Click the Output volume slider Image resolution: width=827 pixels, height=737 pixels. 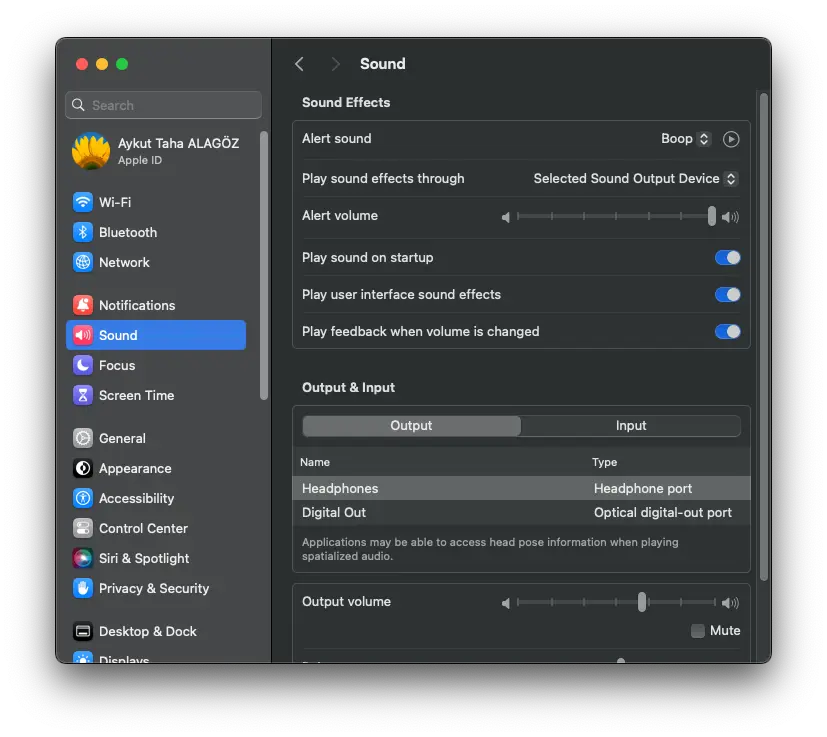coord(616,602)
